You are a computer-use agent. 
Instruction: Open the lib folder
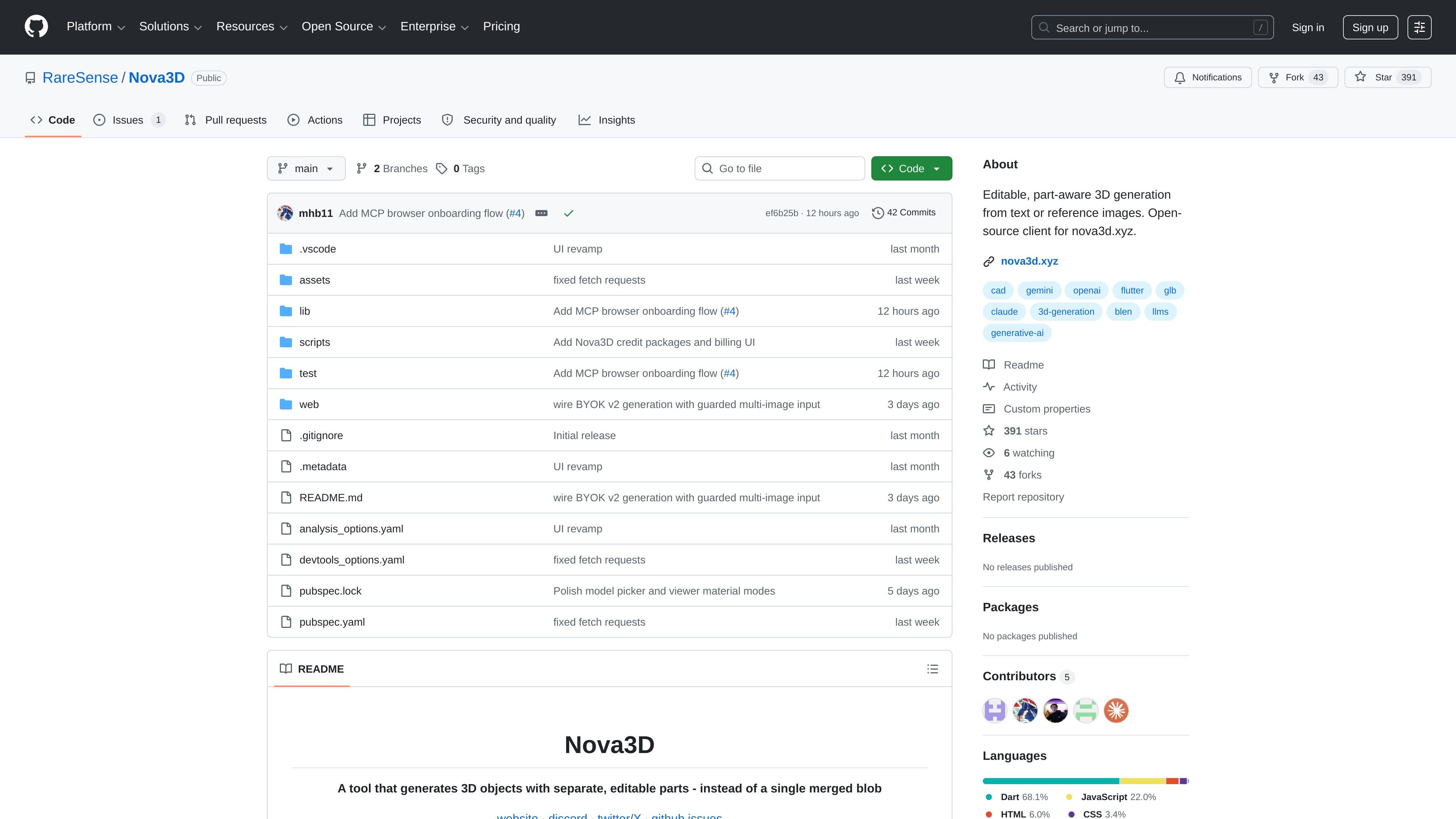point(304,311)
